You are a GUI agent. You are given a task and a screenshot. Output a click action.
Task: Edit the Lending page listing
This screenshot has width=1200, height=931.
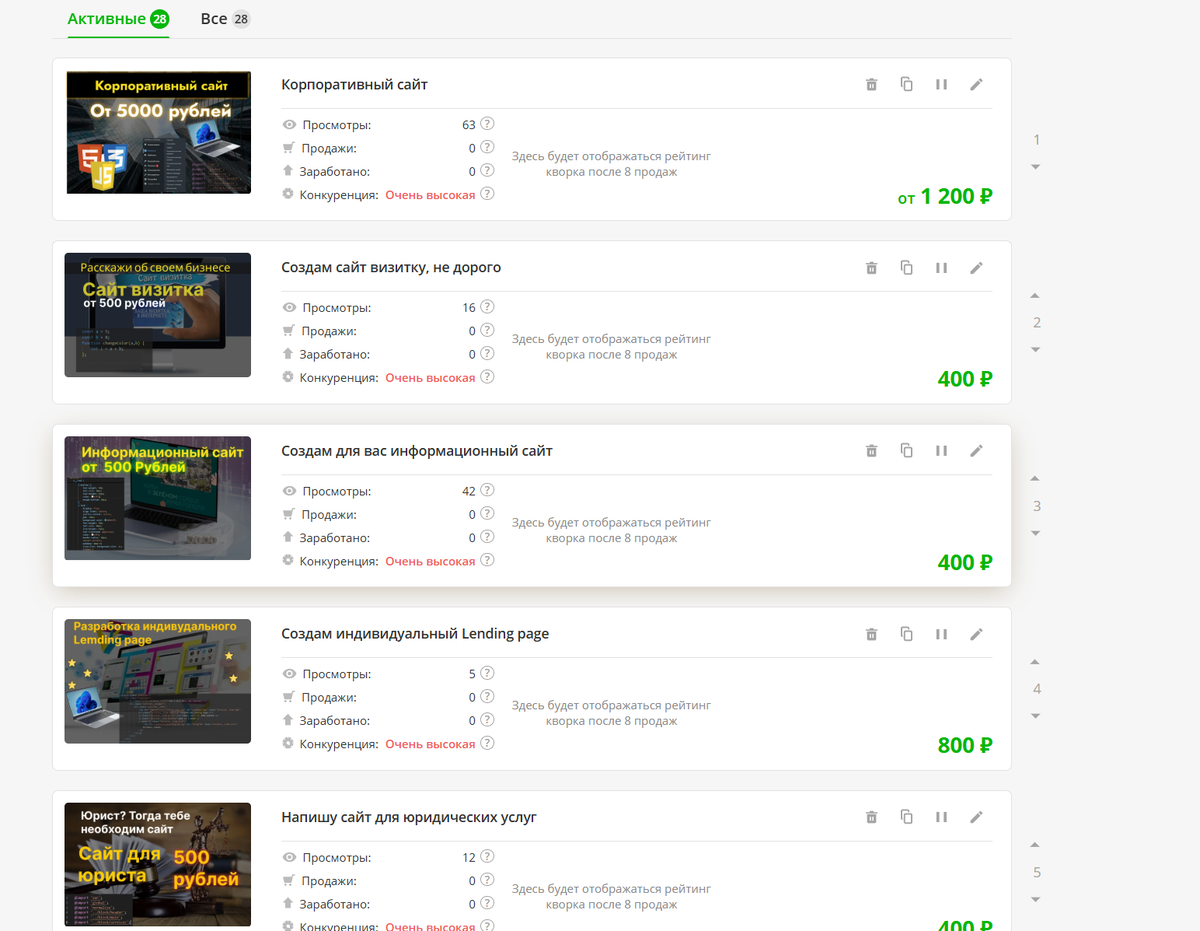coord(977,633)
